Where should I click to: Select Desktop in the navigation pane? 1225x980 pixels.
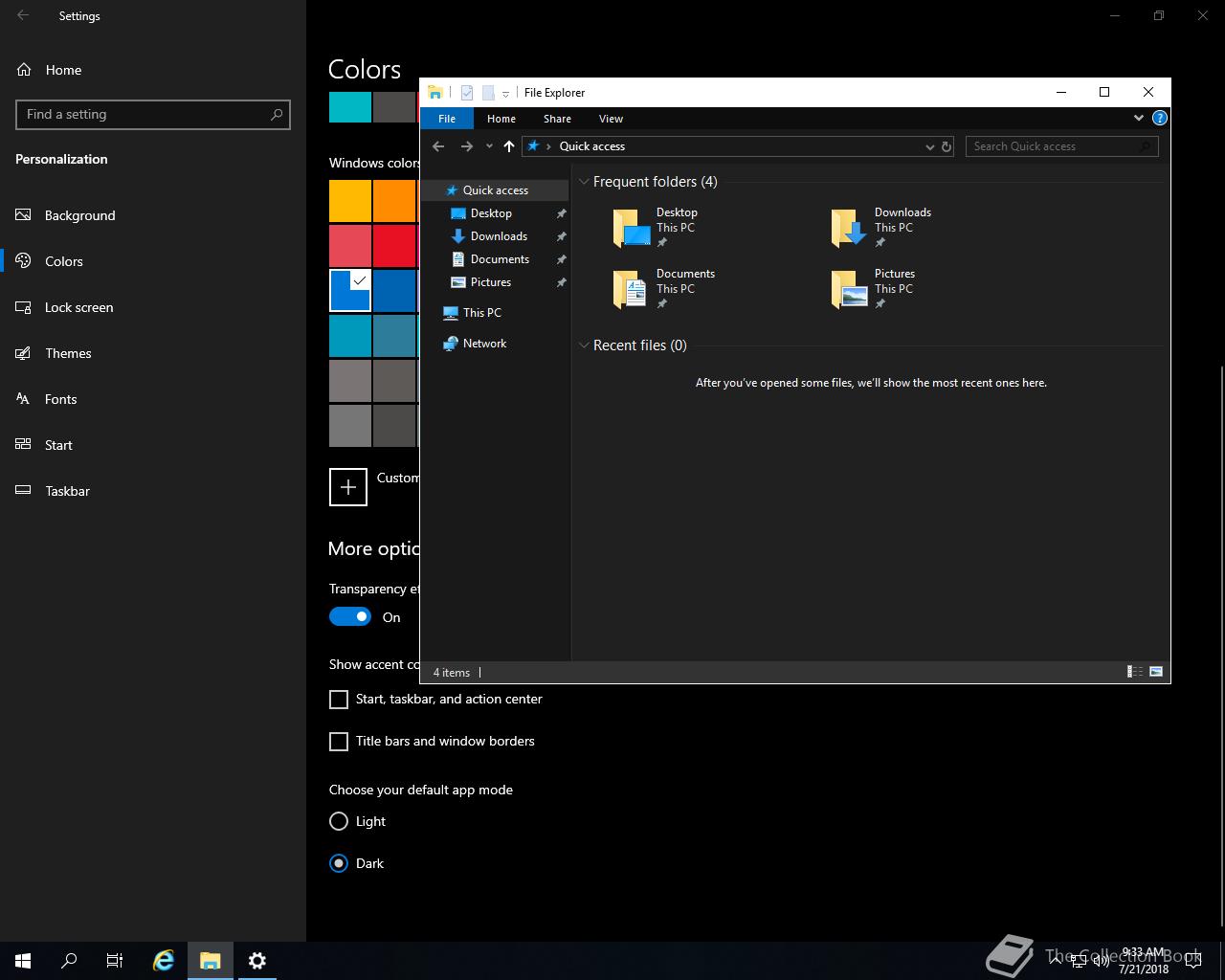click(x=491, y=213)
